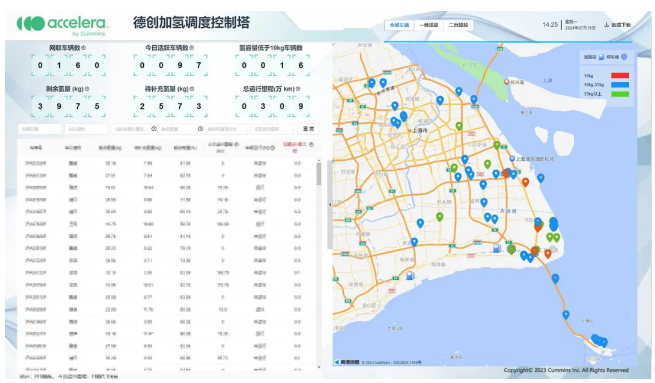
Task: Click the red map pin at 长兴岛
Action: 506,82
